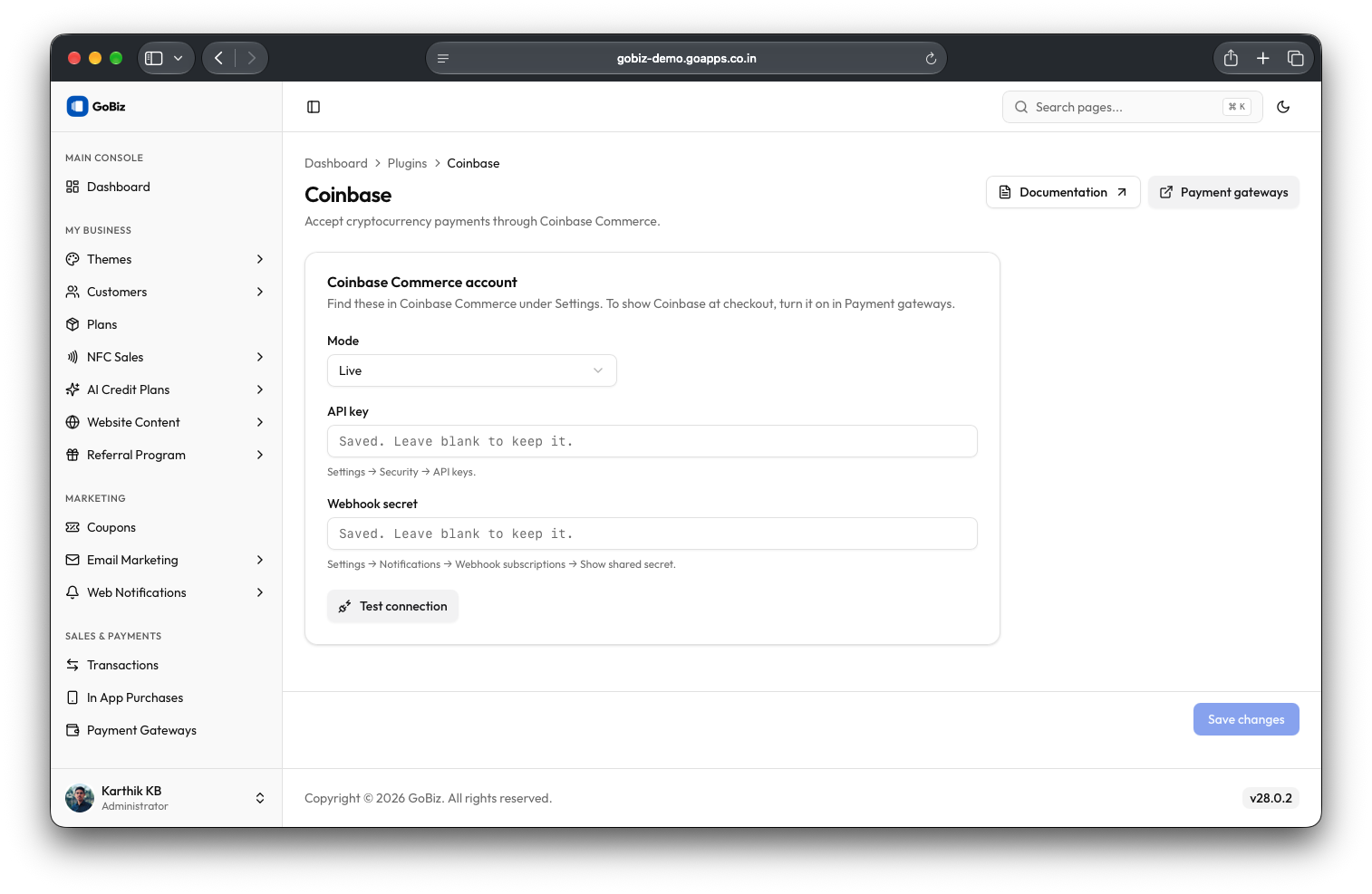Click the Documentation button
This screenshot has height=894, width=1372.
pyautogui.click(x=1063, y=192)
